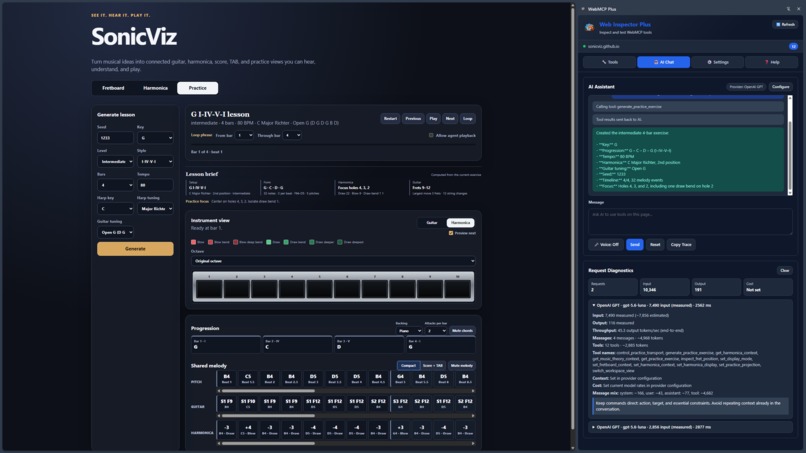Open the Settings tab in Web Inspector
Image resolution: width=806 pixels, height=453 pixels.
coord(718,62)
